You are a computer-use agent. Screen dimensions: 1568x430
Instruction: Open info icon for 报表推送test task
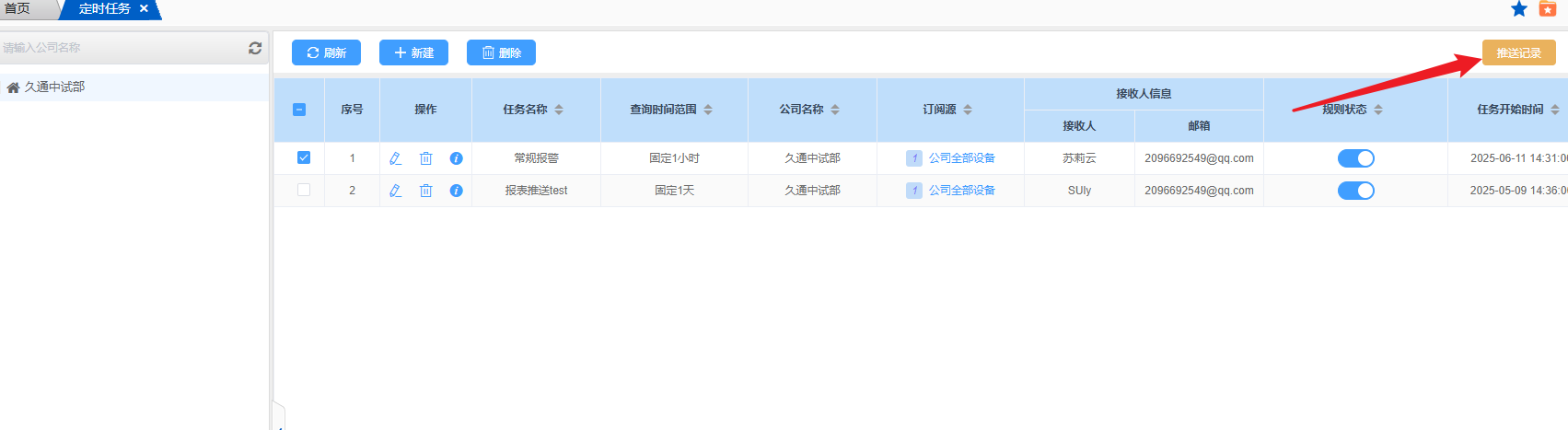pos(456,191)
